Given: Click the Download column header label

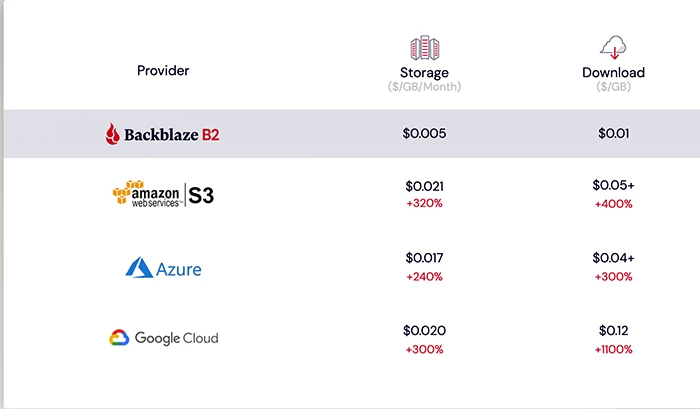Looking at the screenshot, I should [613, 72].
